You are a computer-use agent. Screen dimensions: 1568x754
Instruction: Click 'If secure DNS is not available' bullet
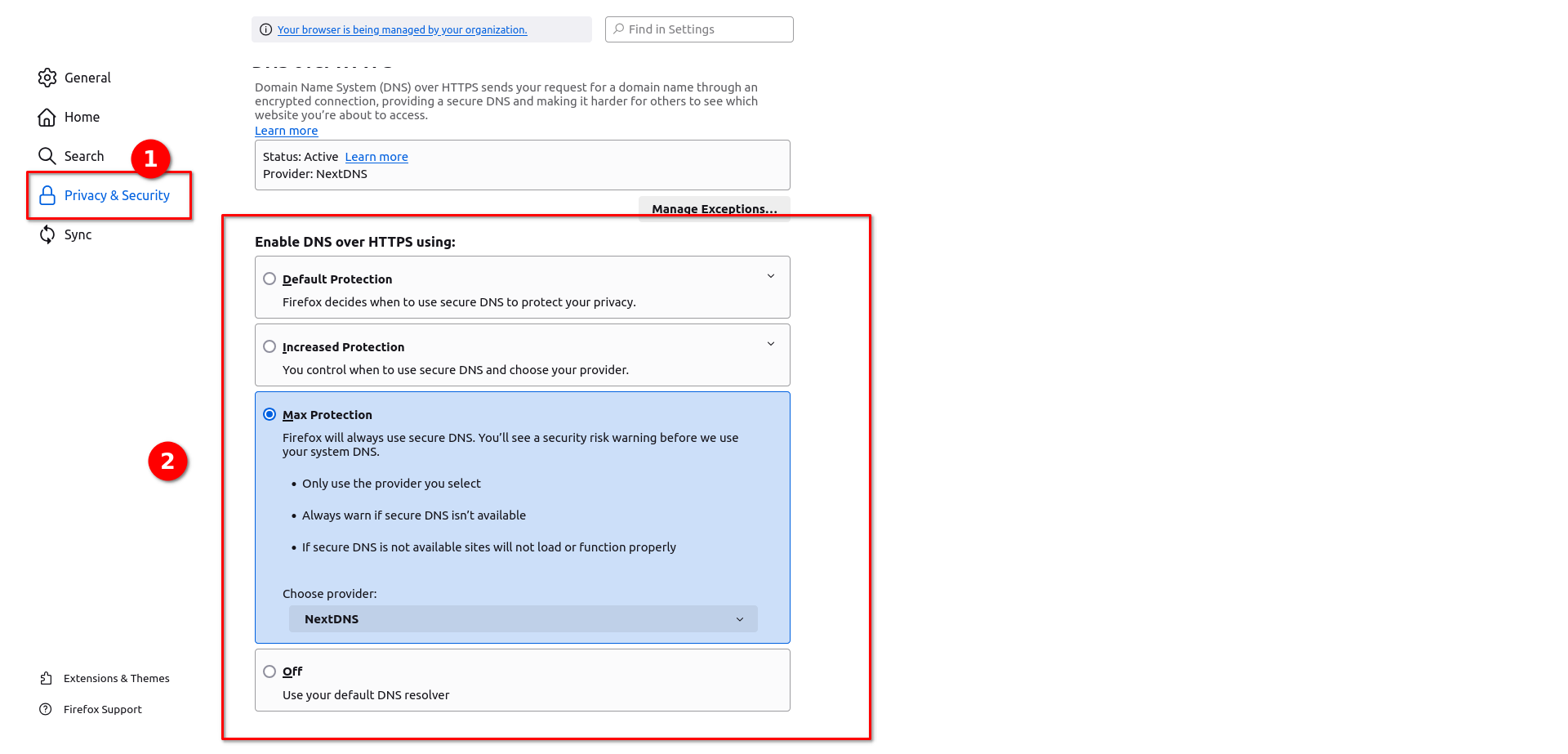(489, 547)
